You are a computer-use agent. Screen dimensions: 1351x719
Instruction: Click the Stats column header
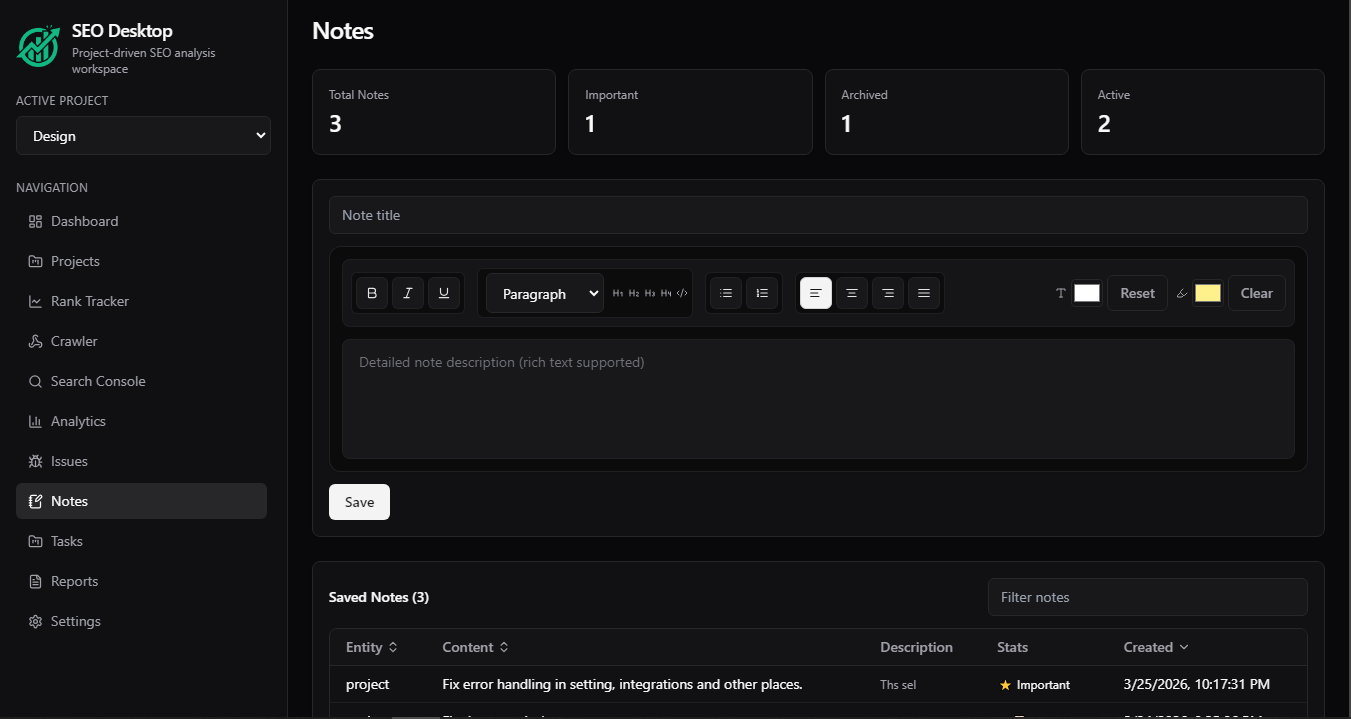click(x=1012, y=647)
